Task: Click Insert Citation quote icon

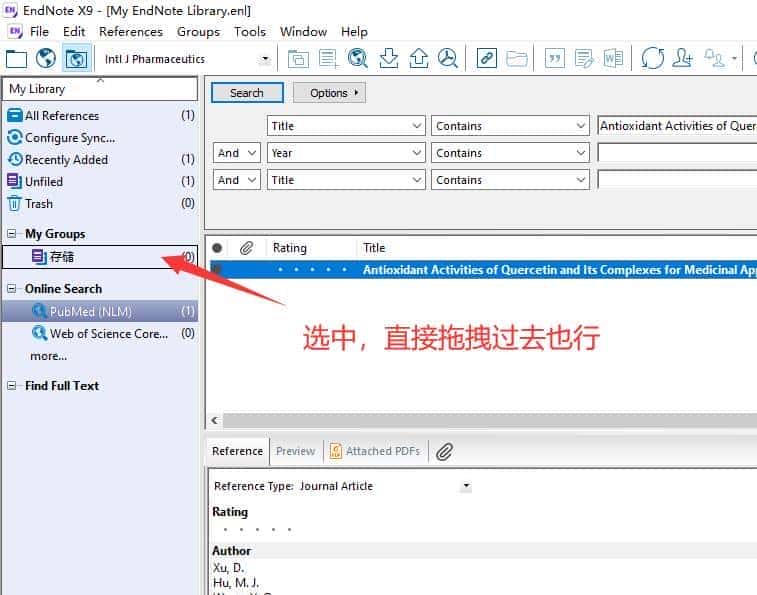Action: point(555,59)
